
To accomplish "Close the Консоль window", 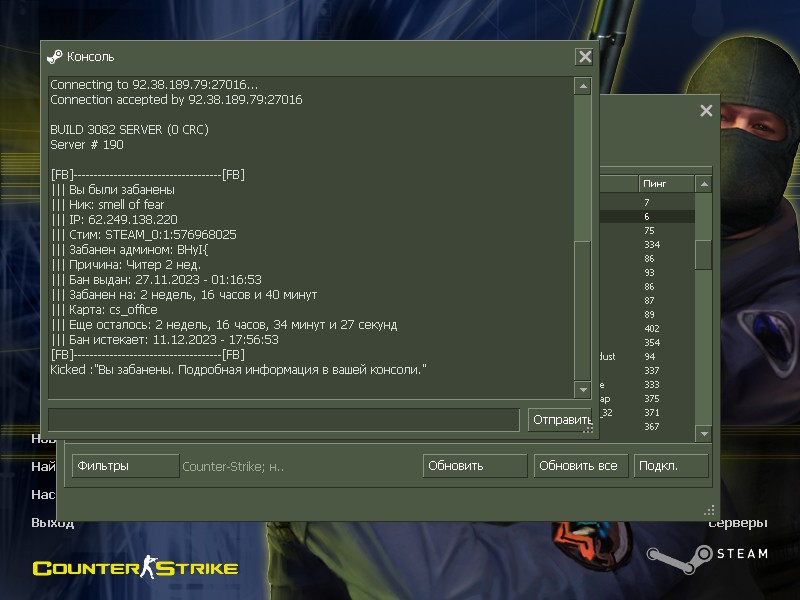I will (585, 57).
